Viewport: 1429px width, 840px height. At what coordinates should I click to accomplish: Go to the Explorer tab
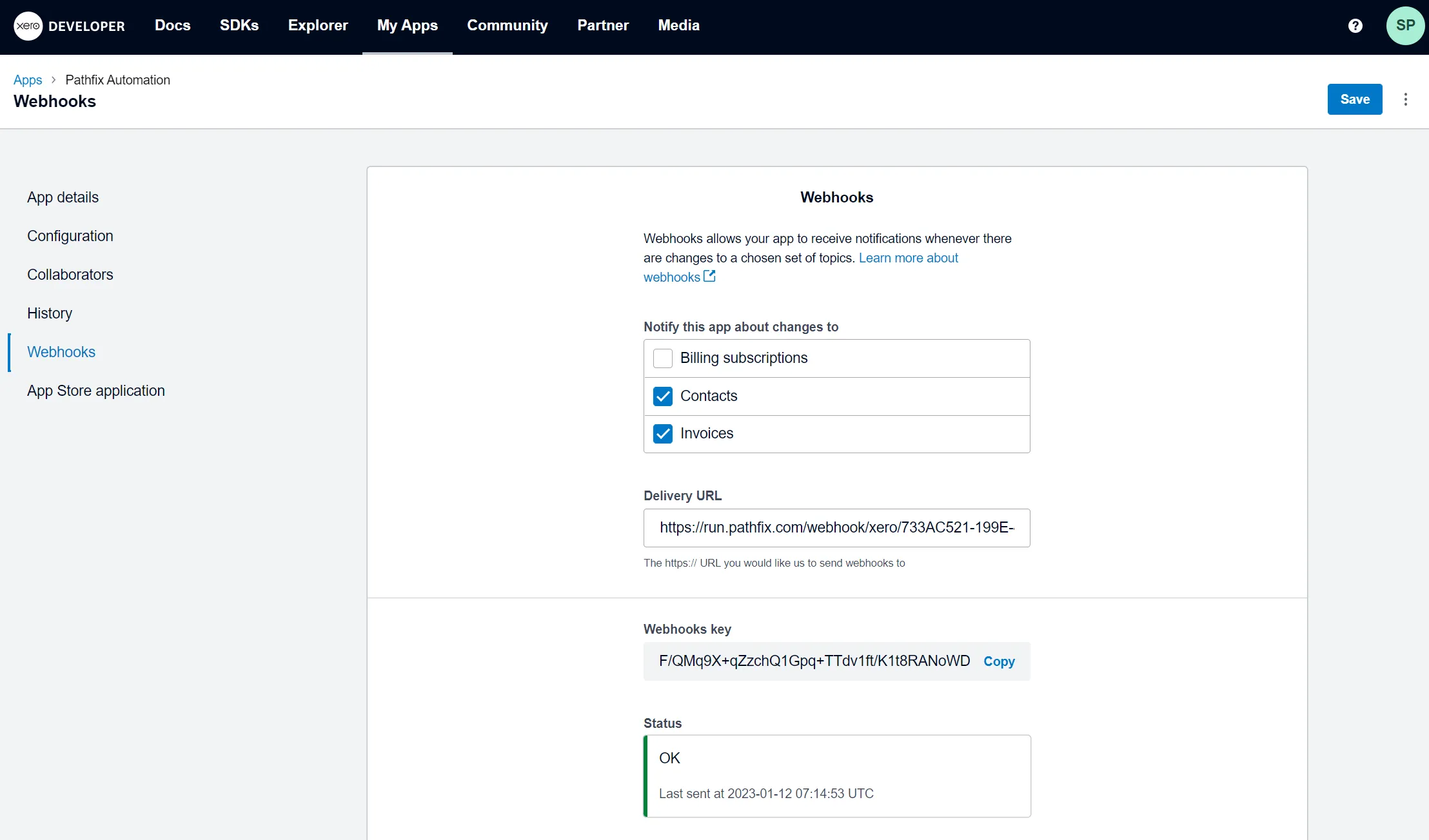318,26
